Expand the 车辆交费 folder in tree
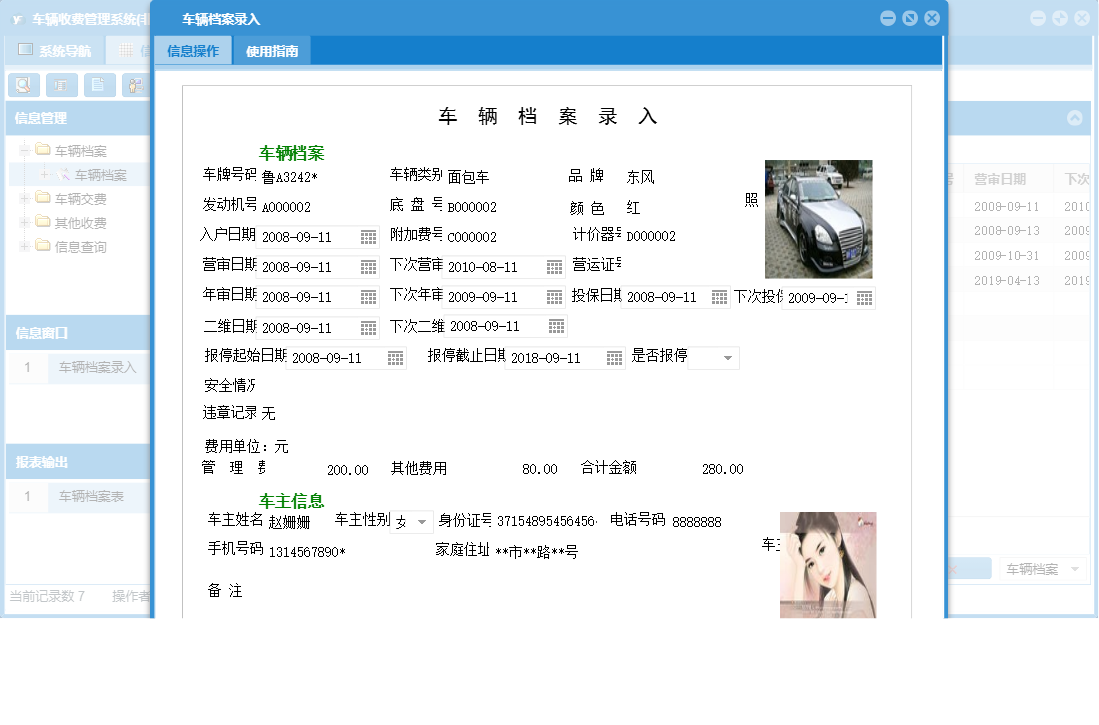 click(23, 199)
